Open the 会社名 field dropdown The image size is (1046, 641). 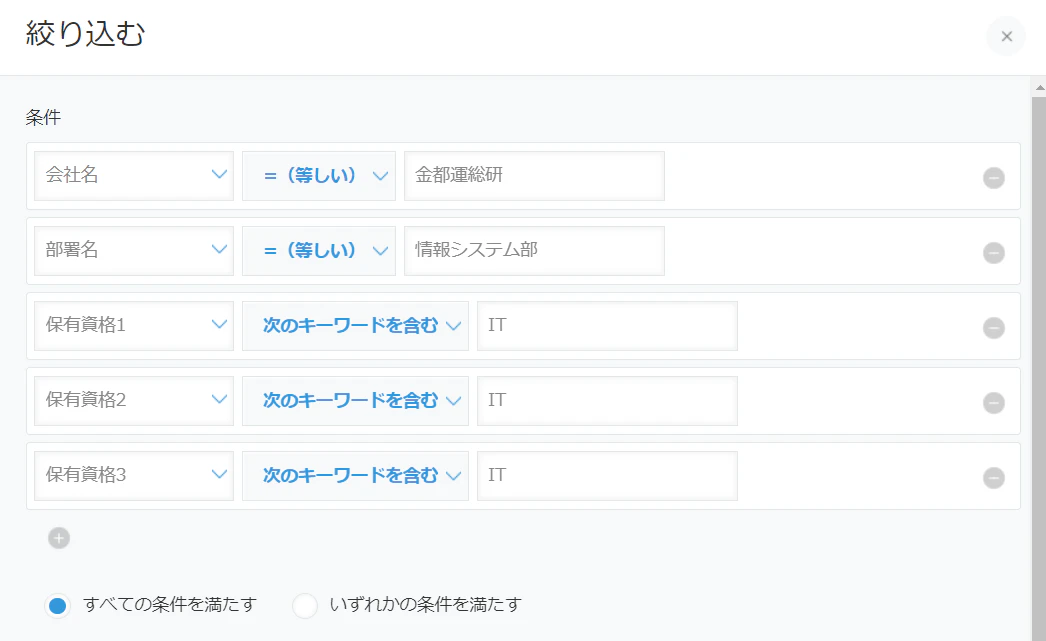[x=134, y=175]
